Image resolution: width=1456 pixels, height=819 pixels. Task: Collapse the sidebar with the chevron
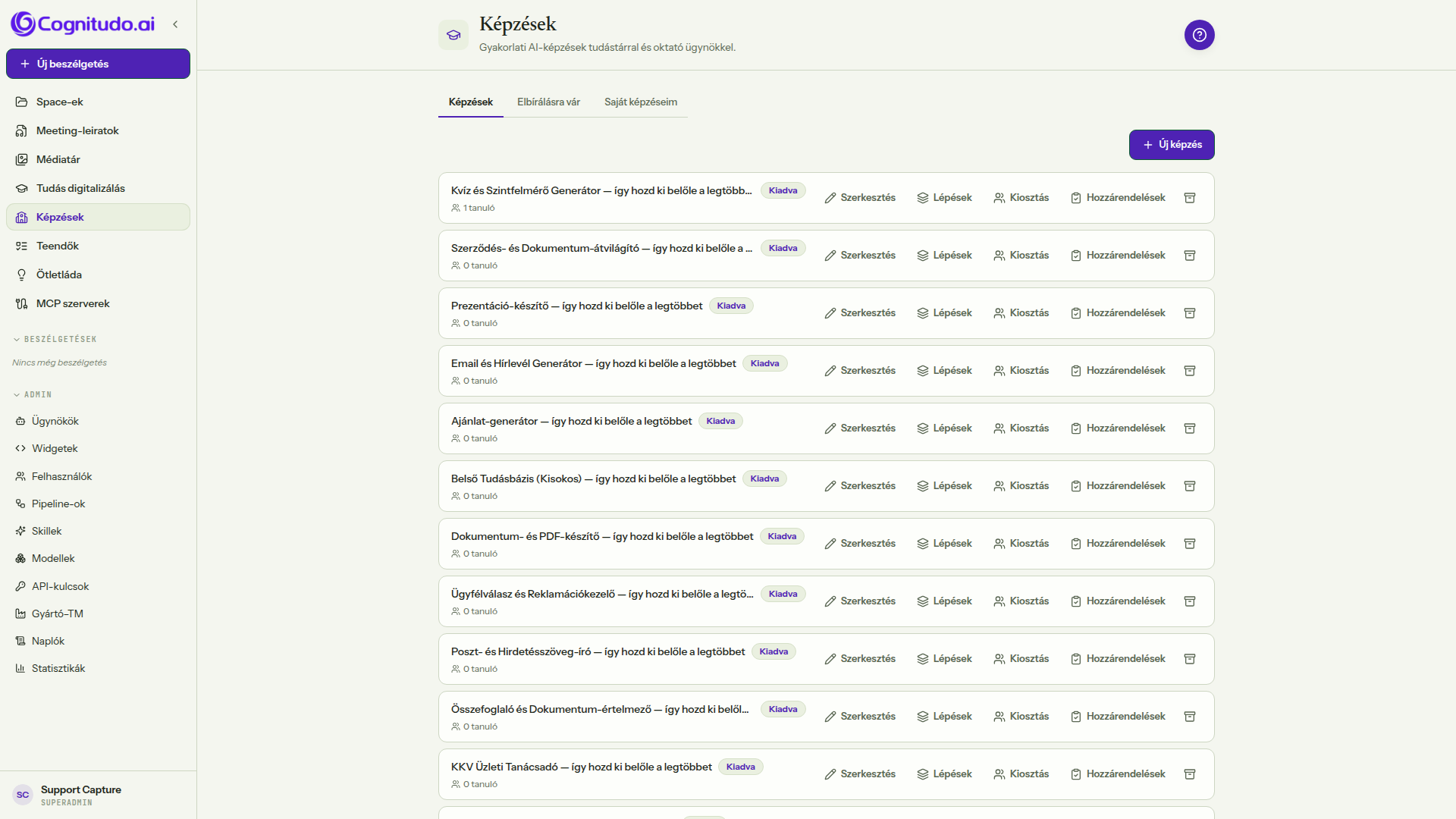pos(175,24)
